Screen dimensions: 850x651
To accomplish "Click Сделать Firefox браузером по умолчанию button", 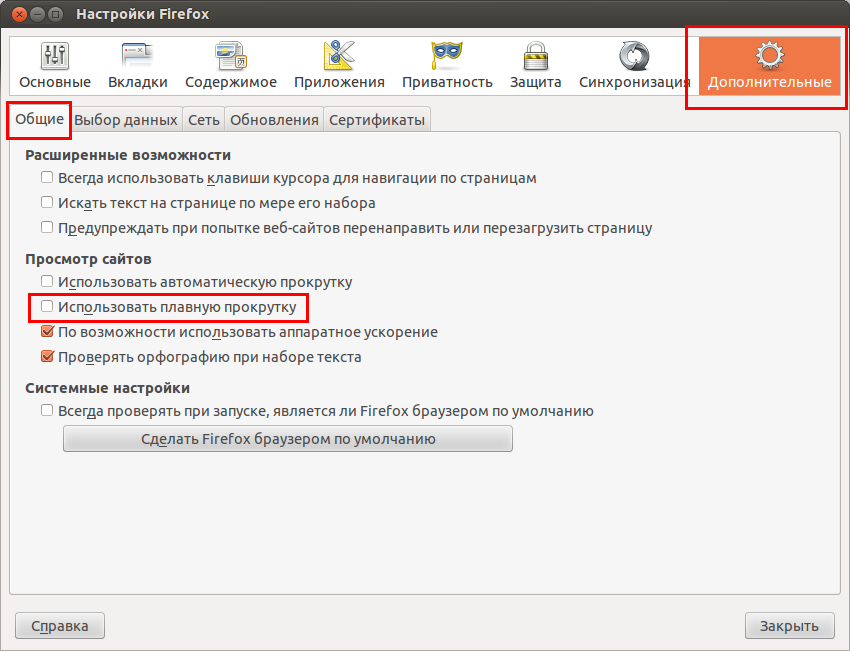I will [x=288, y=439].
